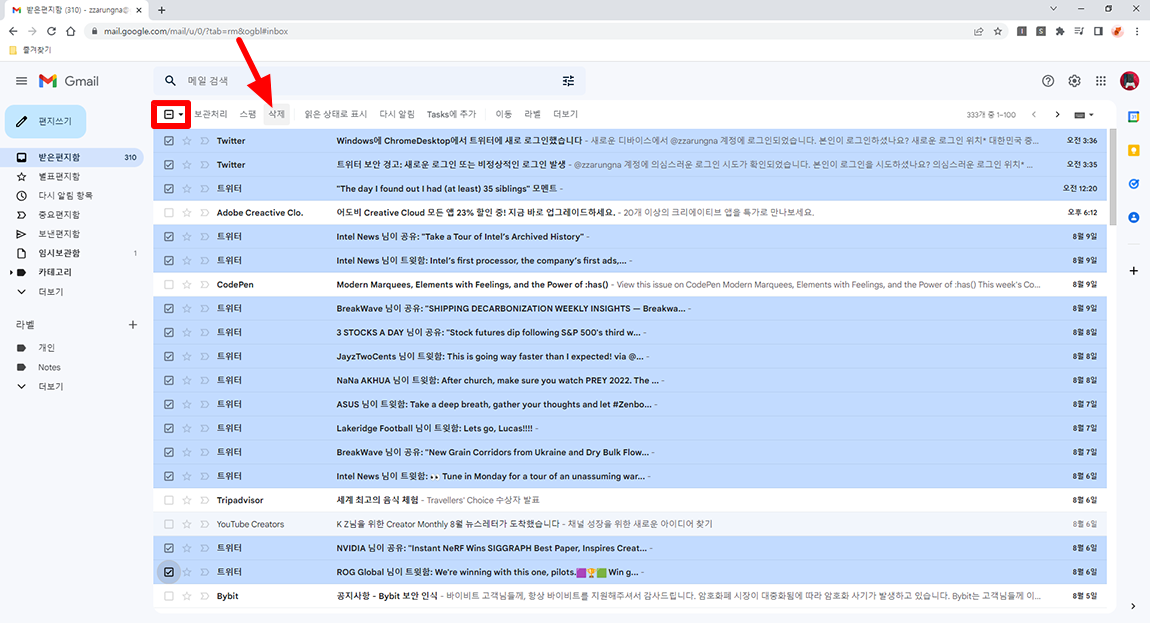1150x623 pixels.
Task: Click 삭제 to delete selected emails
Action: (276, 114)
